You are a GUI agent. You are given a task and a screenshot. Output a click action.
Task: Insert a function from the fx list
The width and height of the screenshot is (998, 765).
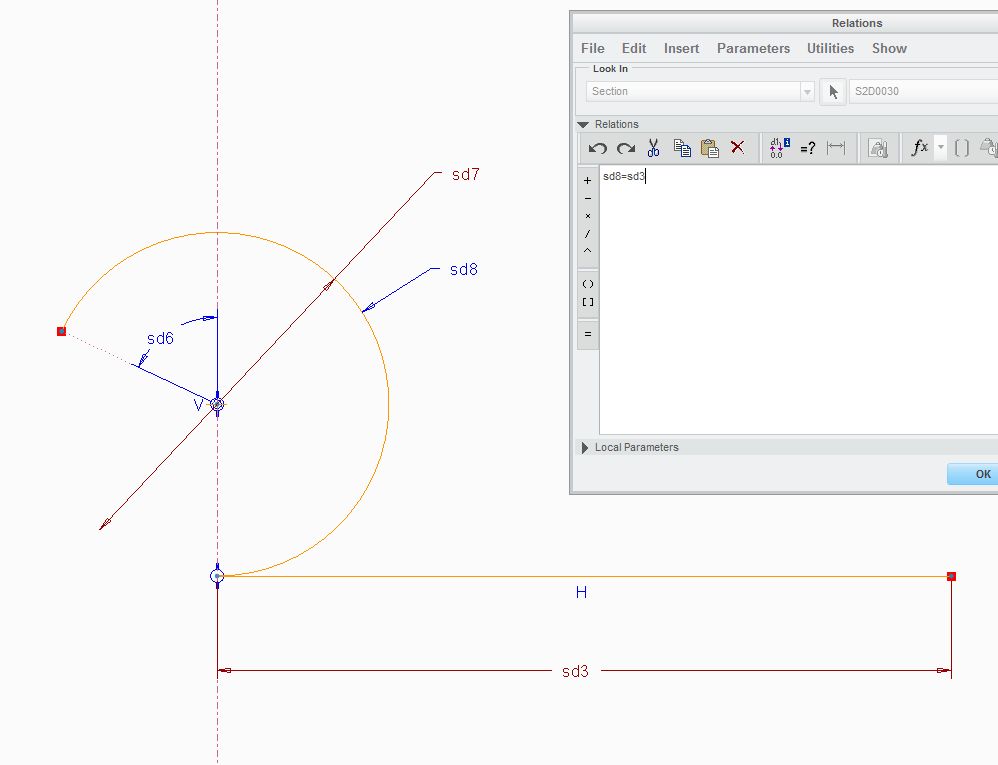[x=919, y=148]
